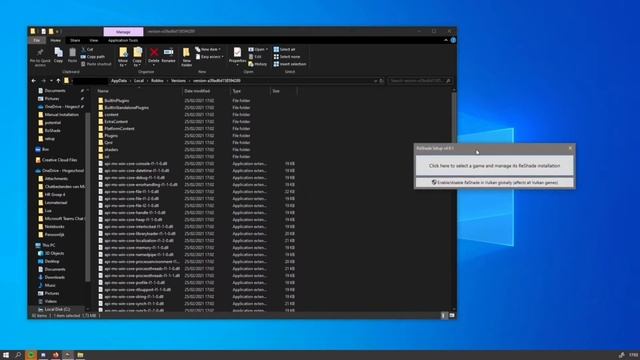Open the Easy access dropdown
The height and width of the screenshot is (360, 640).
(209, 57)
